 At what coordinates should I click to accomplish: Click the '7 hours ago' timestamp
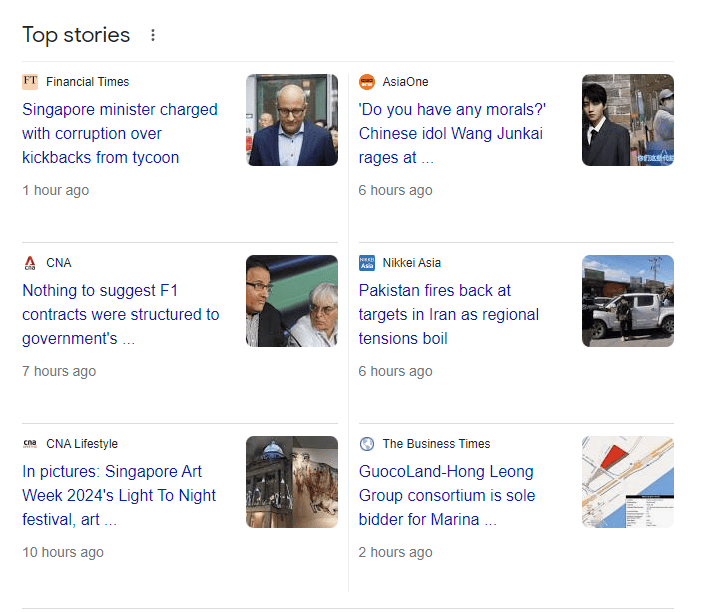pos(59,371)
